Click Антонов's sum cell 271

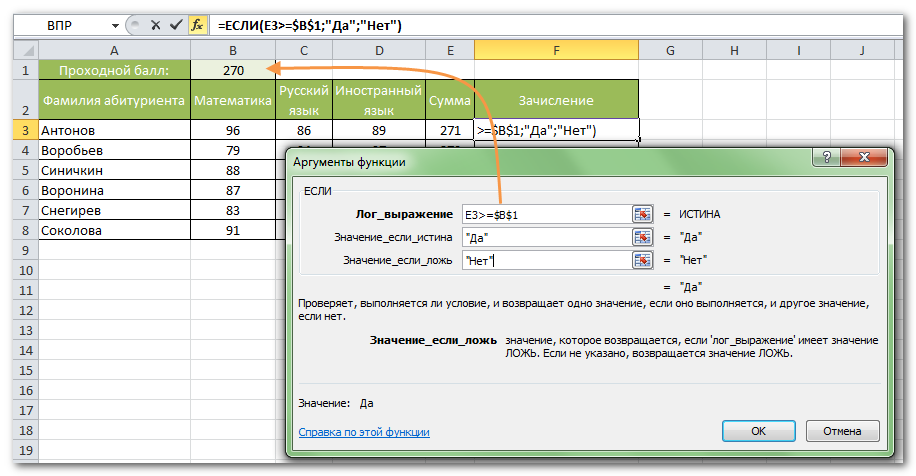tap(450, 130)
